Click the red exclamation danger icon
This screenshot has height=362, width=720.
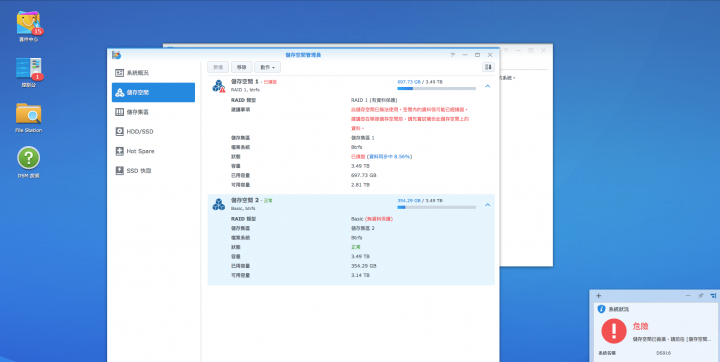click(613, 331)
